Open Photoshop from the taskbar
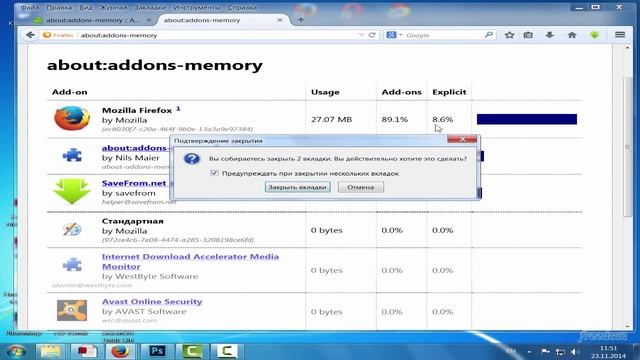The height and width of the screenshot is (360, 640). (157, 351)
